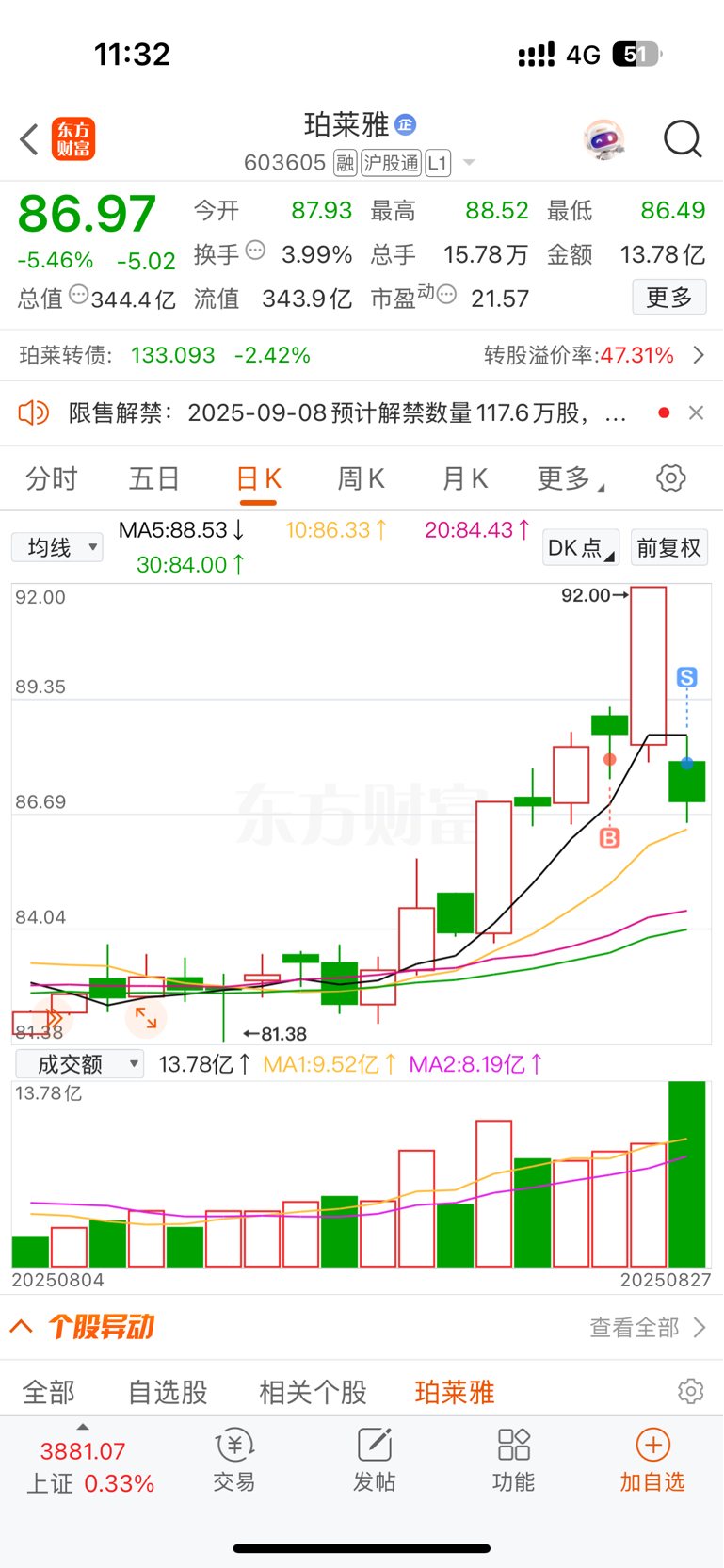This screenshot has height=1568, width=724.
Task: Select the 相关个股 filter tab
Action: pyautogui.click(x=313, y=1392)
